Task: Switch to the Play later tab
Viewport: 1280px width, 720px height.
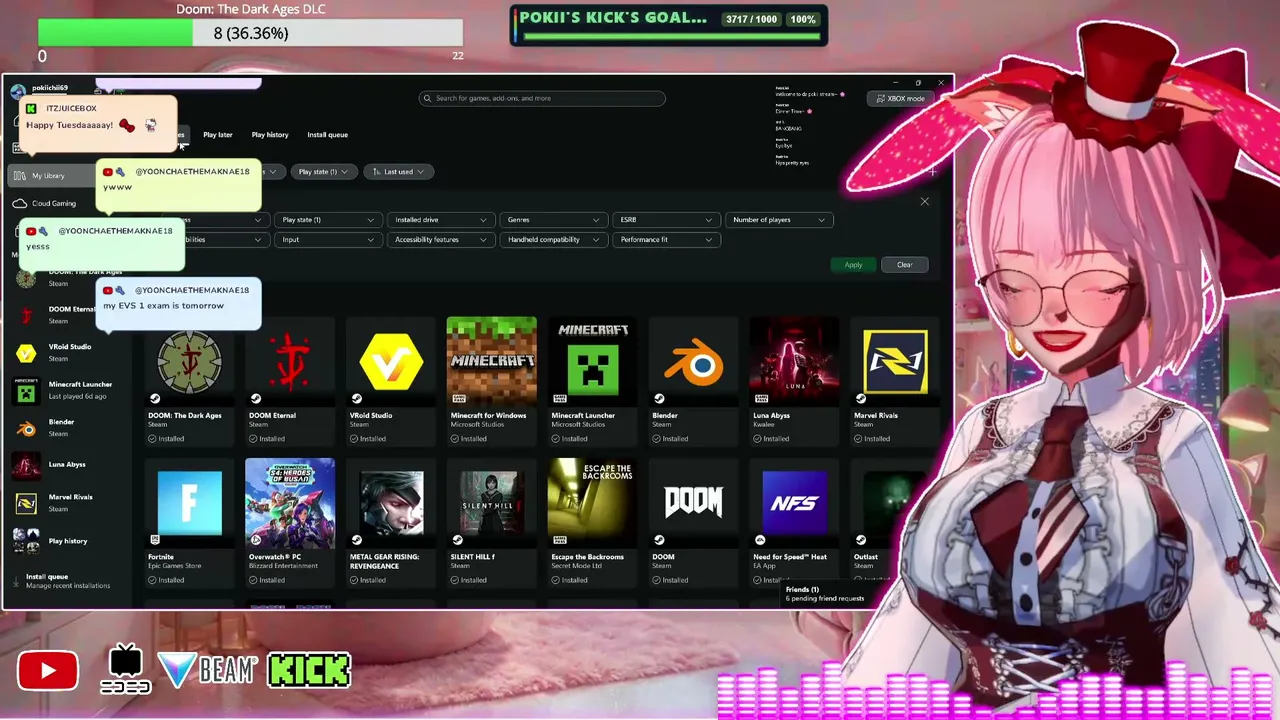Action: tap(218, 135)
